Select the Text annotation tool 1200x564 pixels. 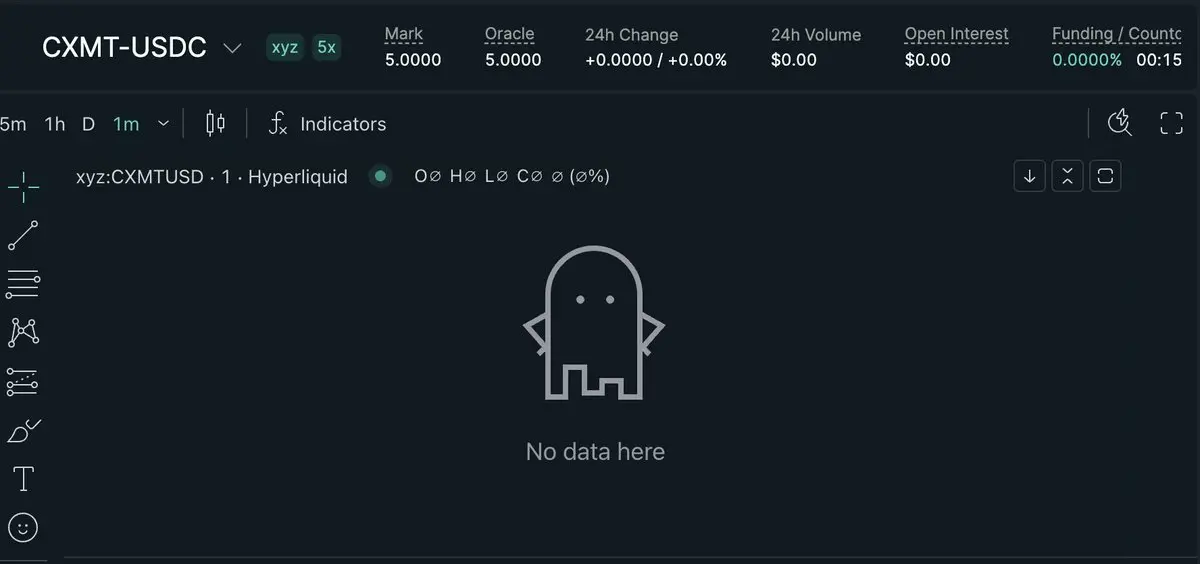(23, 479)
